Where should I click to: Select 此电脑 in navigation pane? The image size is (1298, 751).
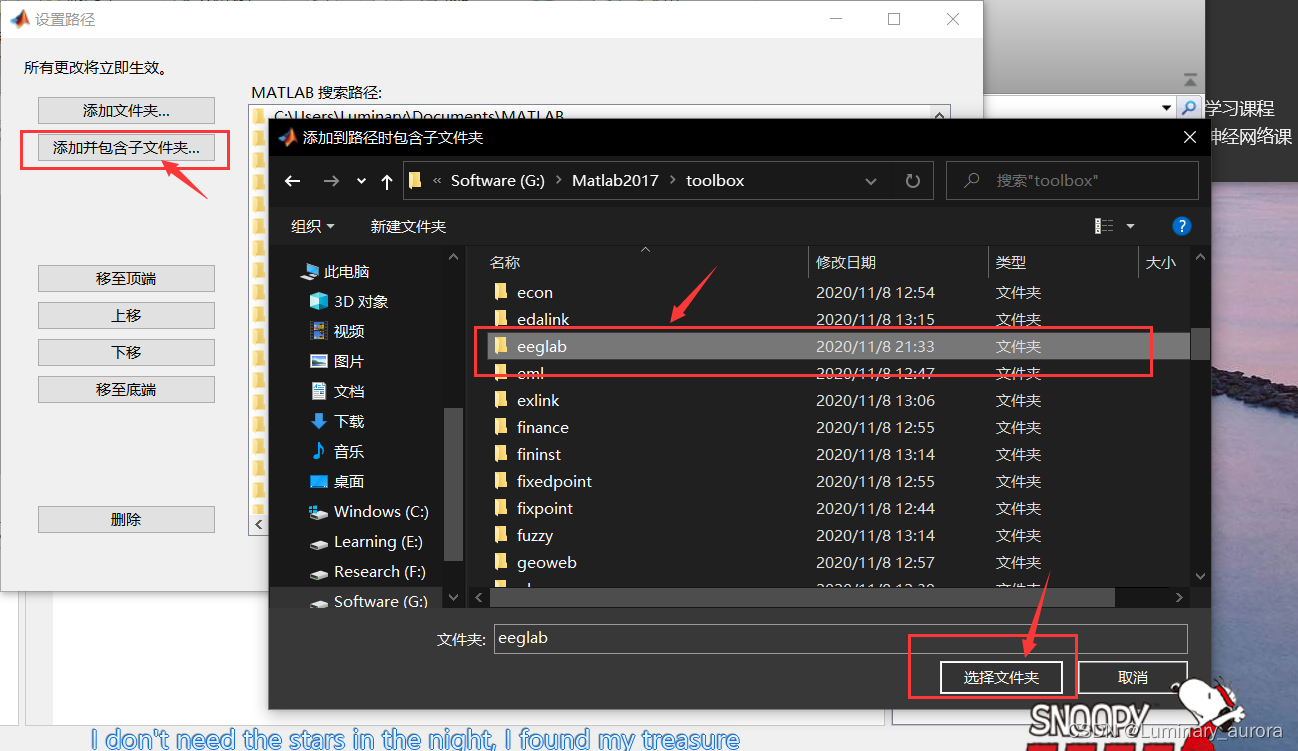tap(346, 271)
